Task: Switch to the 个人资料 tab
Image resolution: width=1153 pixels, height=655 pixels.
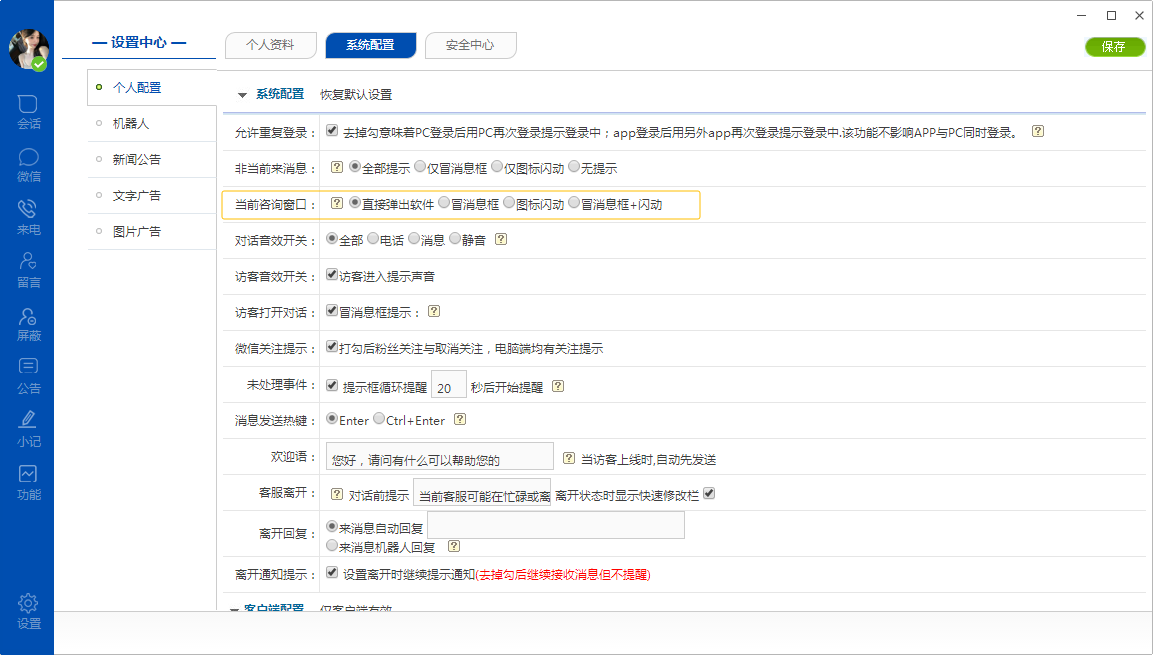Action: click(x=270, y=45)
